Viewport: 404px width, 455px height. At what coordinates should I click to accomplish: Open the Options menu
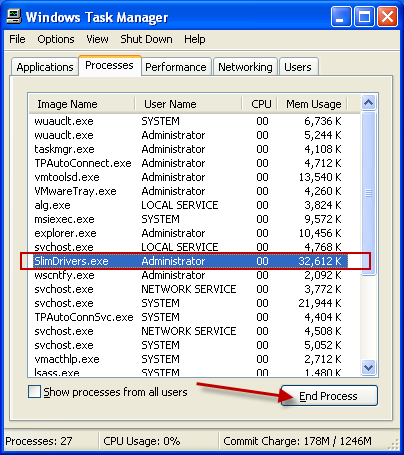(56, 39)
